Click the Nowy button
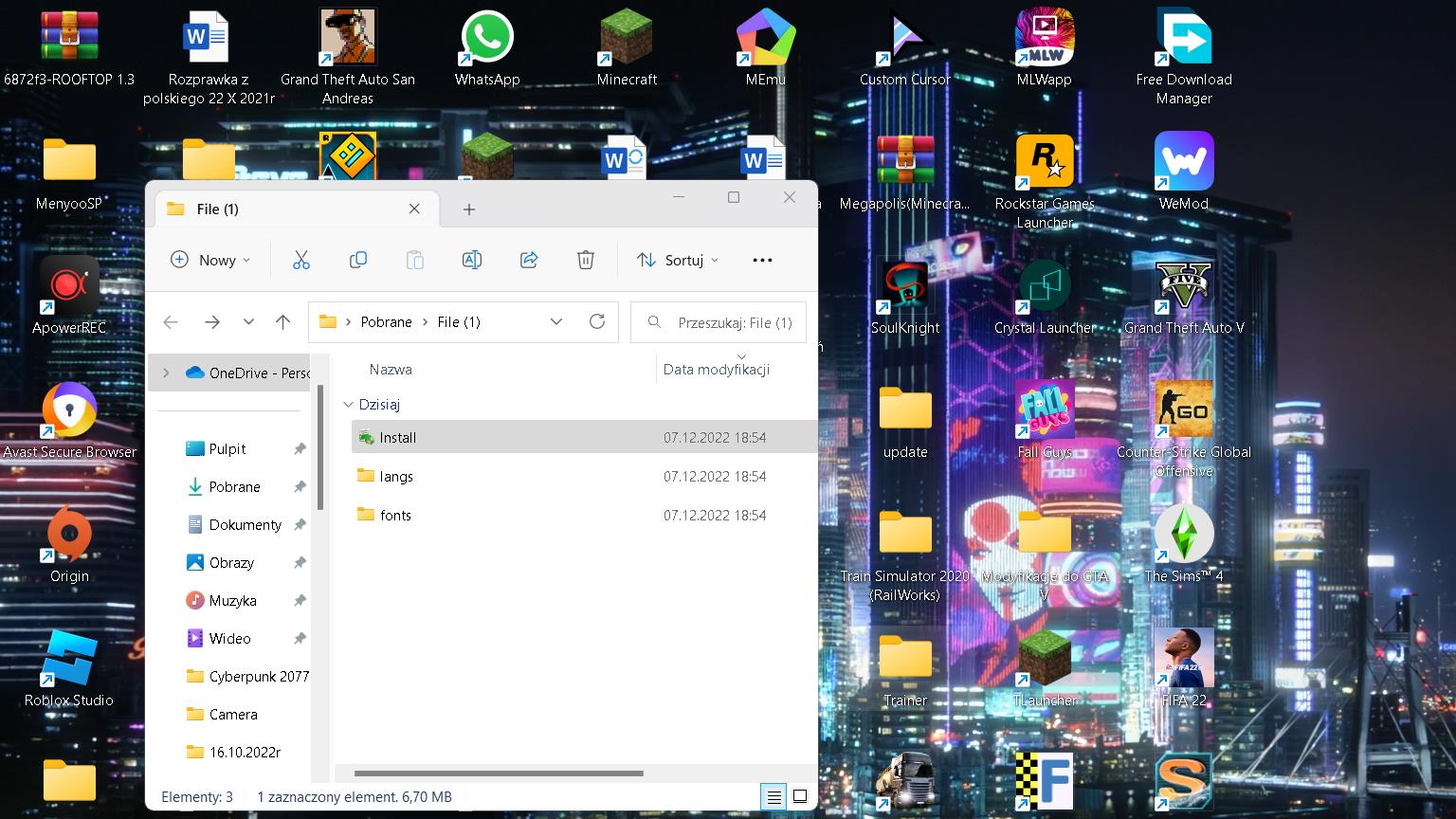Viewport: 1456px width, 819px height. pyautogui.click(x=209, y=260)
